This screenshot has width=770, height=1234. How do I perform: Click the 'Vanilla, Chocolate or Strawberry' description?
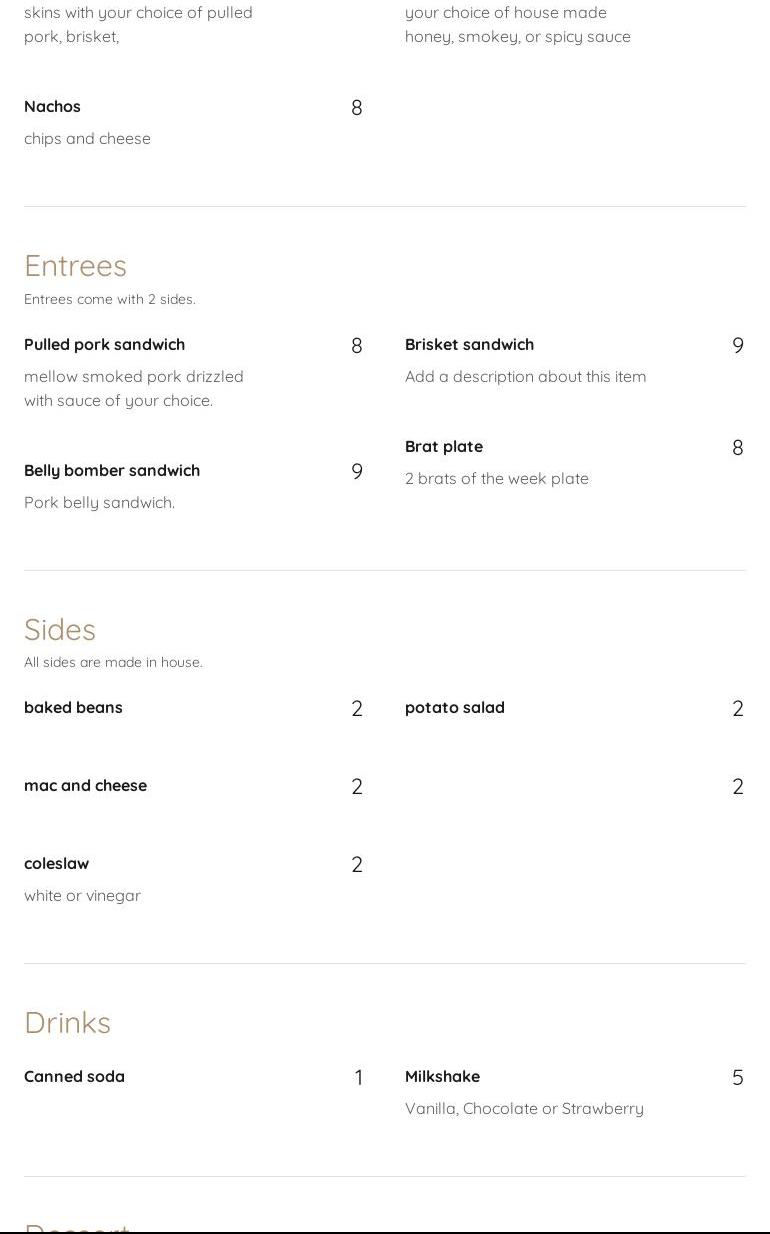pos(524,1108)
